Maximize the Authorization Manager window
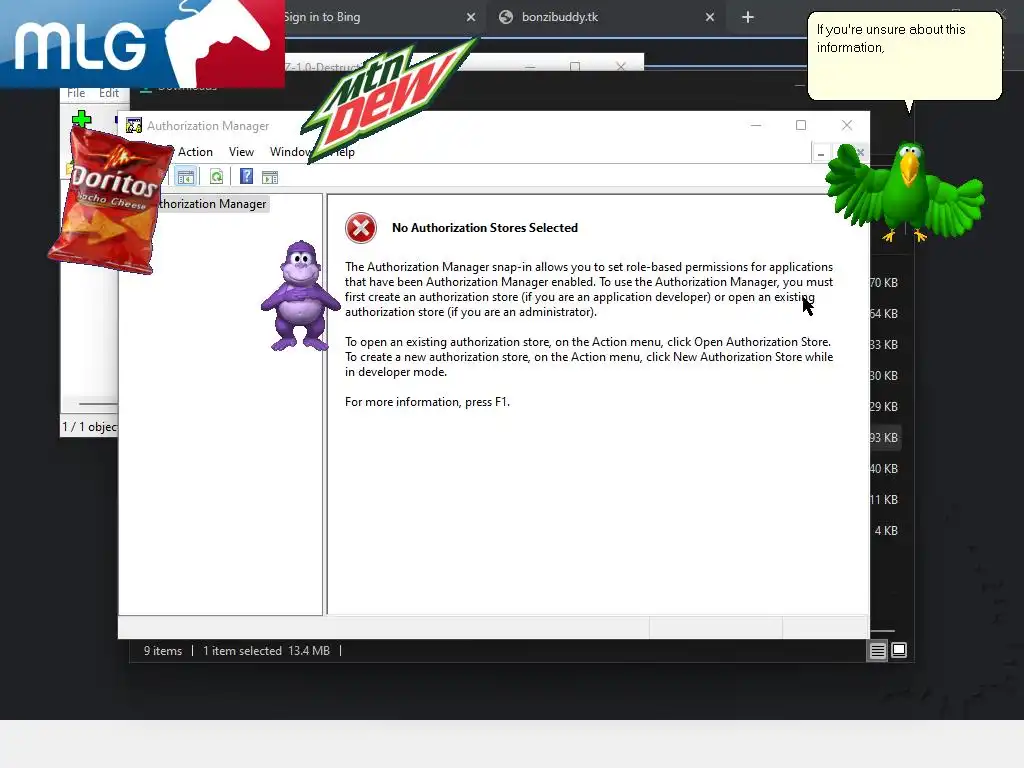 (801, 125)
